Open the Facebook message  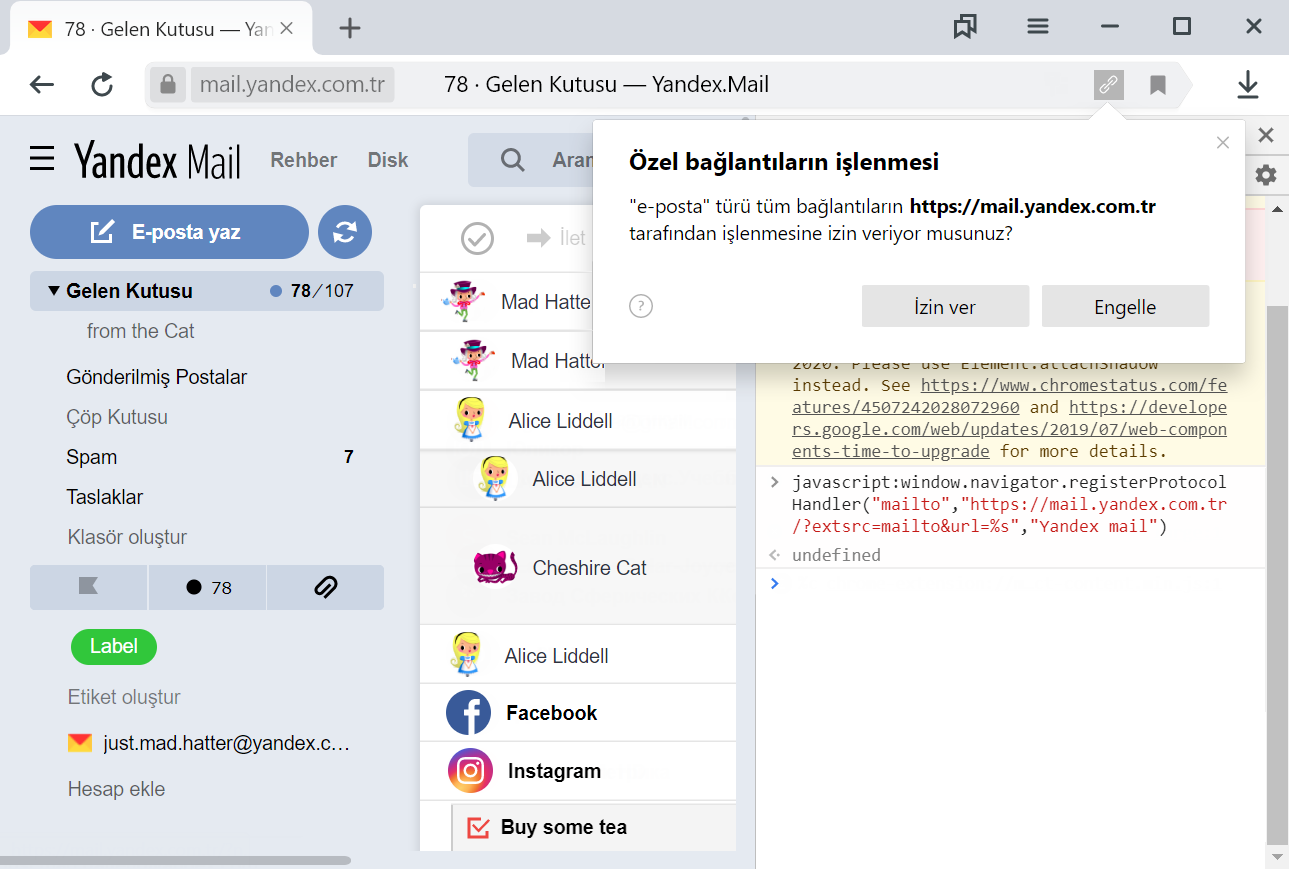click(578, 713)
